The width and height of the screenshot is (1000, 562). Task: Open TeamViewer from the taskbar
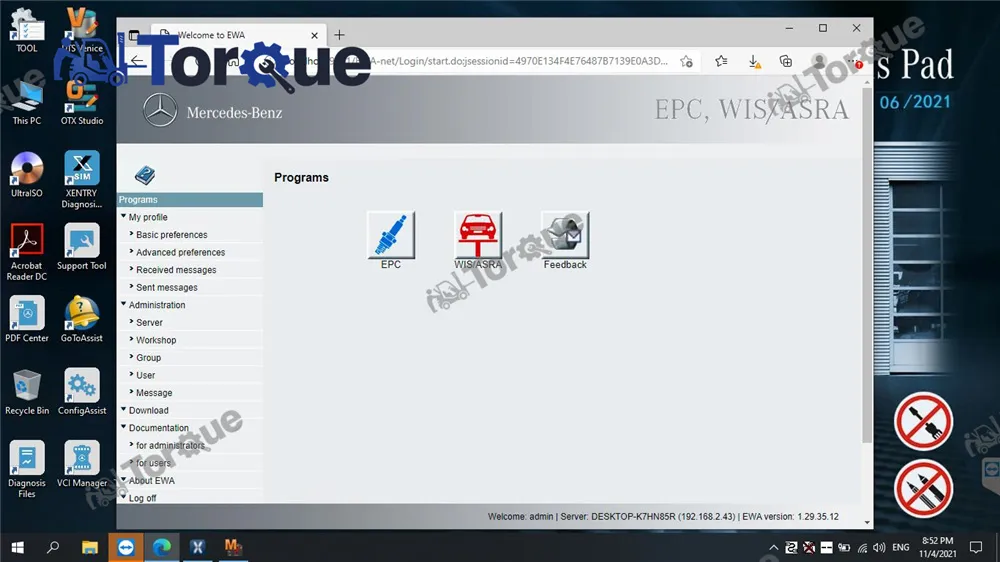[126, 547]
